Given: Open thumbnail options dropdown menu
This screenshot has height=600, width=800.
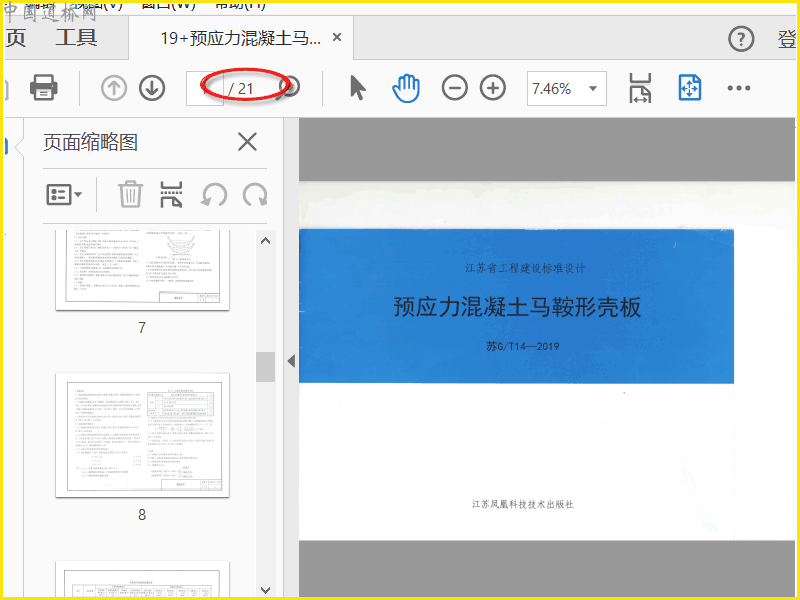Looking at the screenshot, I should [64, 194].
